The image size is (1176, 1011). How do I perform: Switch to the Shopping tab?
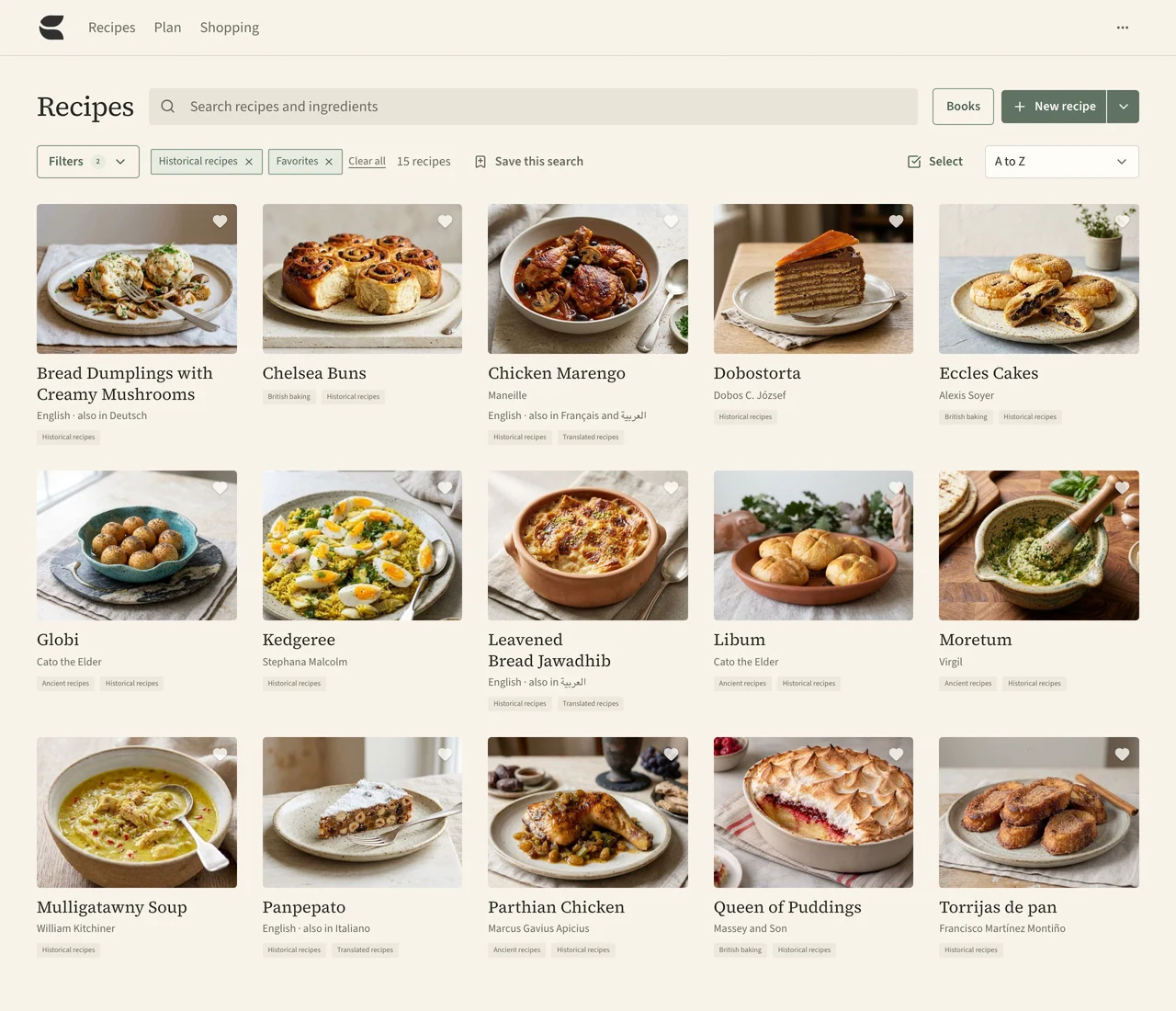pyautogui.click(x=230, y=28)
